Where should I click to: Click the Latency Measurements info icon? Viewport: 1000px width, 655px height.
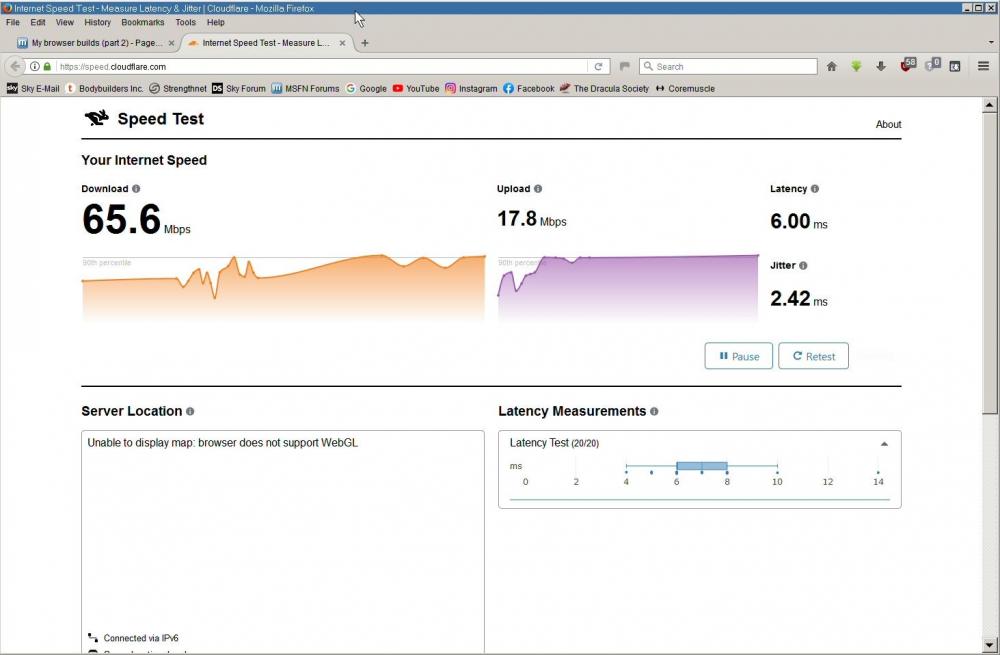(x=654, y=411)
